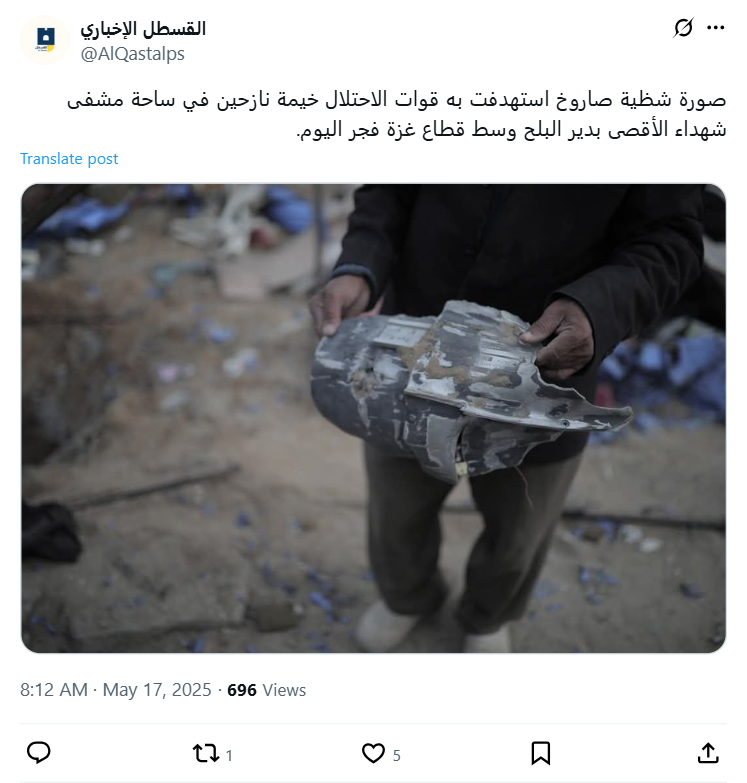Like the post with the heart icon
Screen dimensions: 747x783
pyautogui.click(x=373, y=753)
